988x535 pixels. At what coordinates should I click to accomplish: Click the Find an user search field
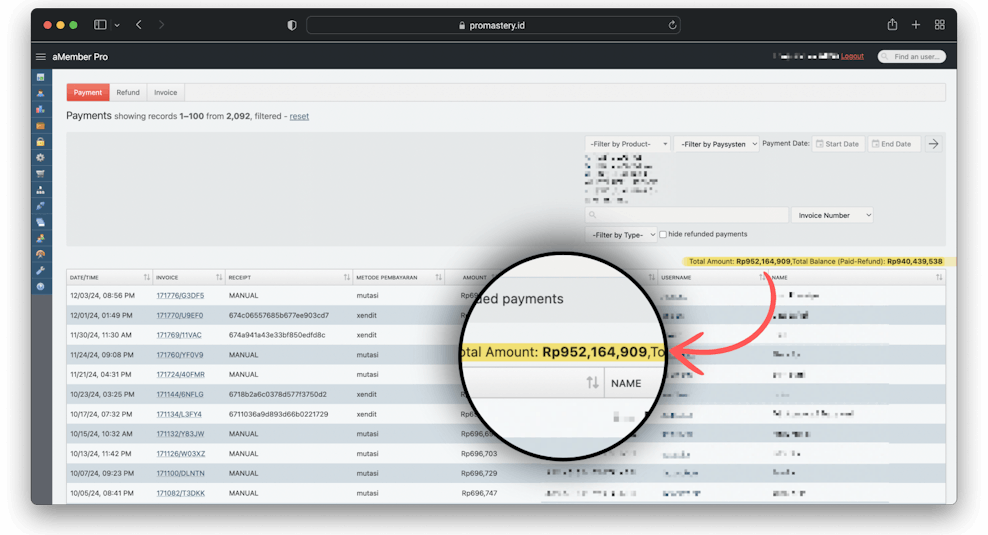click(912, 57)
